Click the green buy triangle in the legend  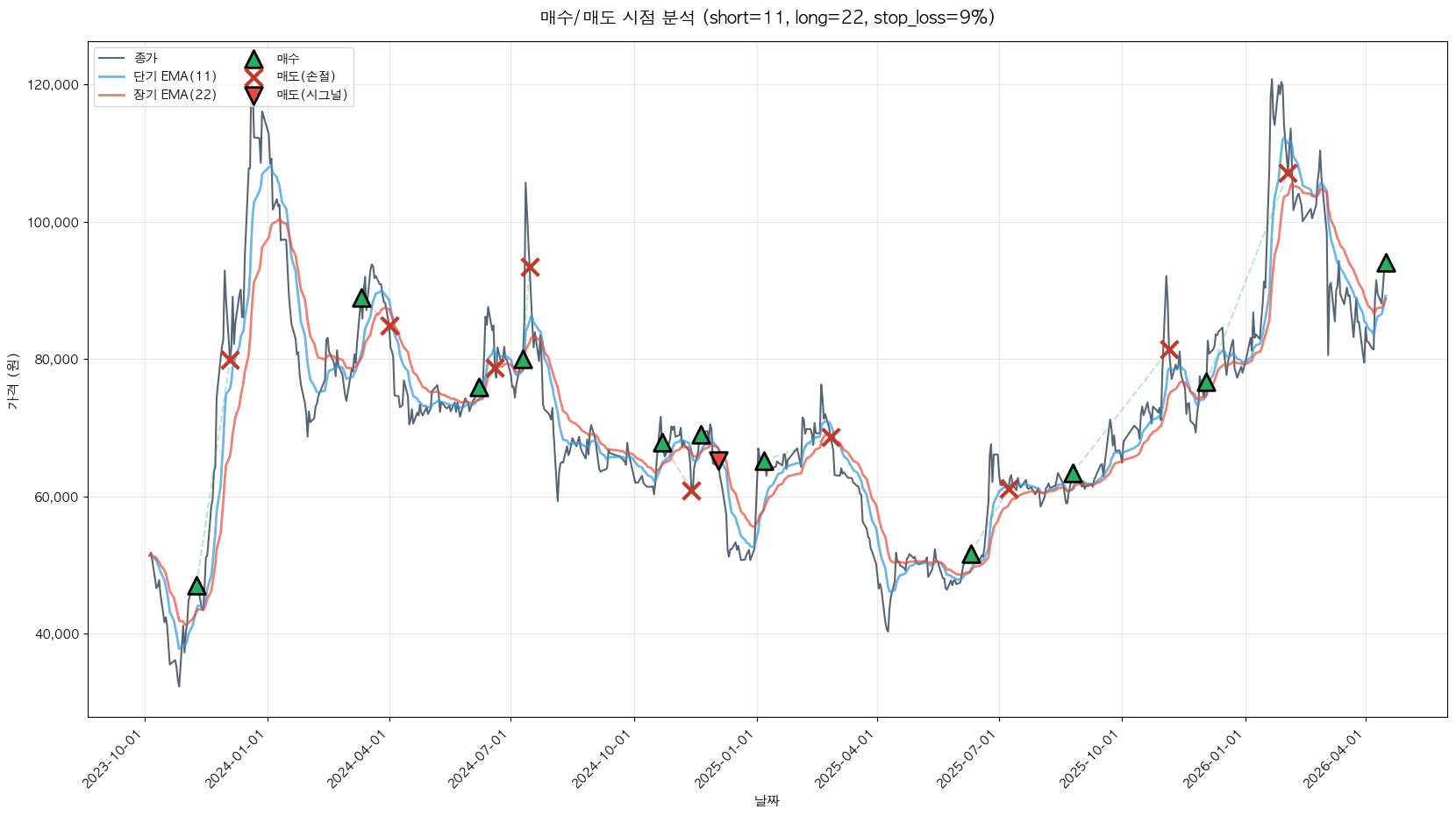point(253,60)
